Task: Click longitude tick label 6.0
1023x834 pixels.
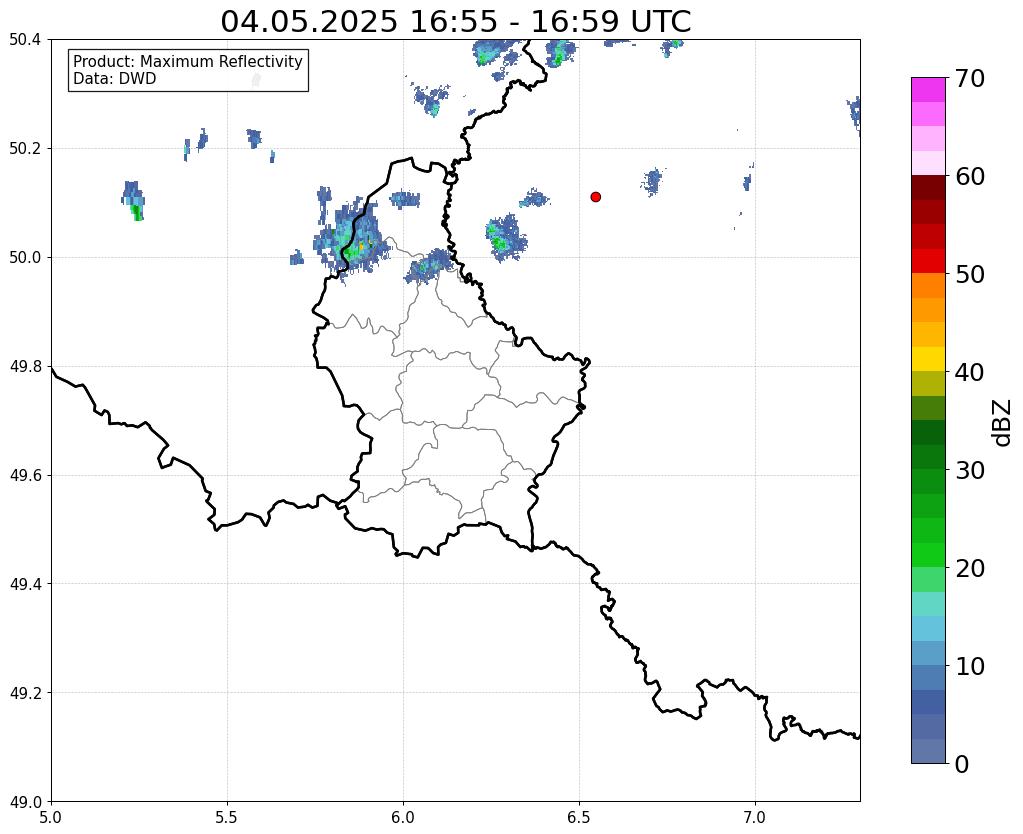Action: (403, 818)
